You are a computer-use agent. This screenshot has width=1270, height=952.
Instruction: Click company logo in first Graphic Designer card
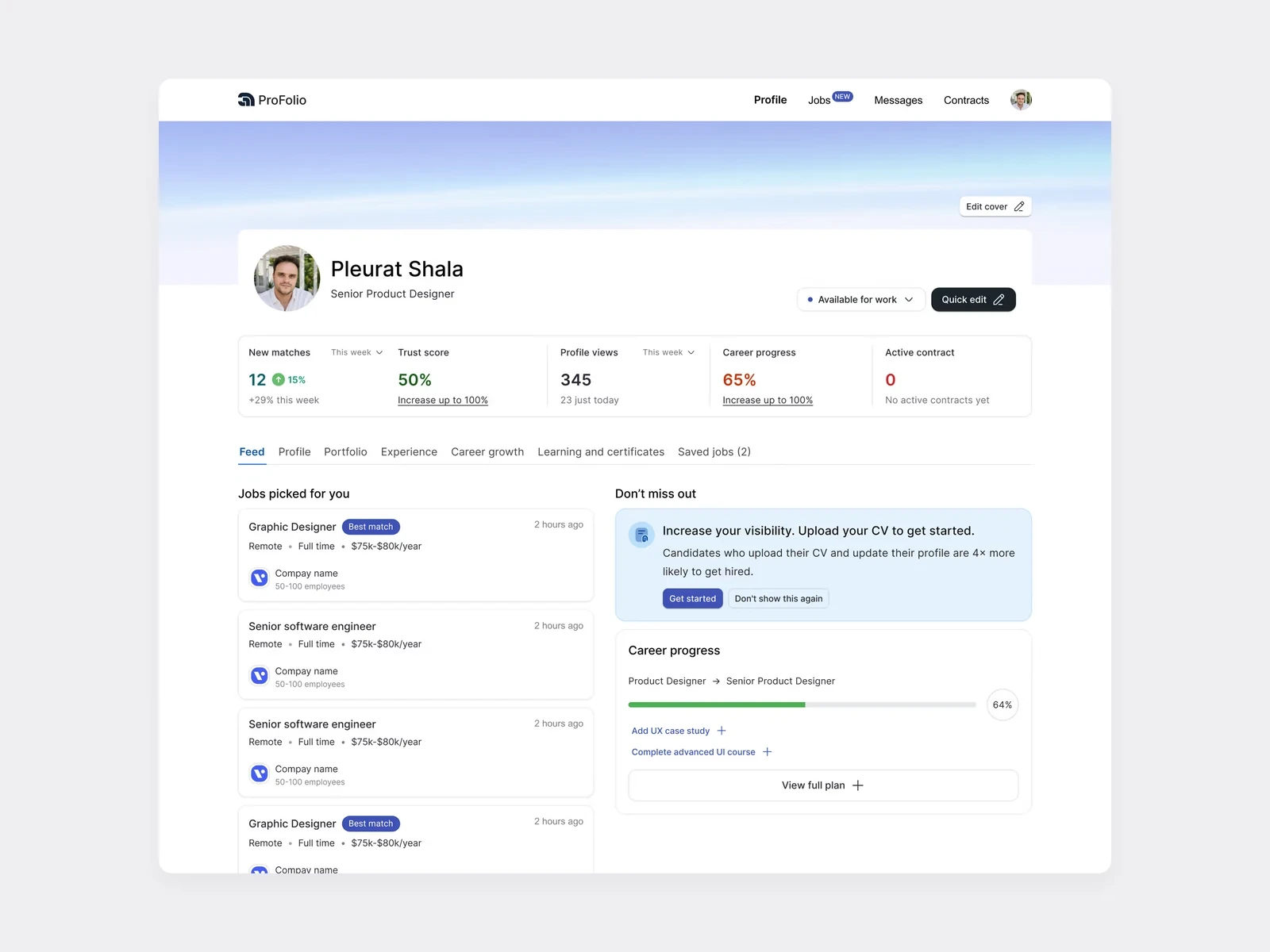click(x=259, y=578)
